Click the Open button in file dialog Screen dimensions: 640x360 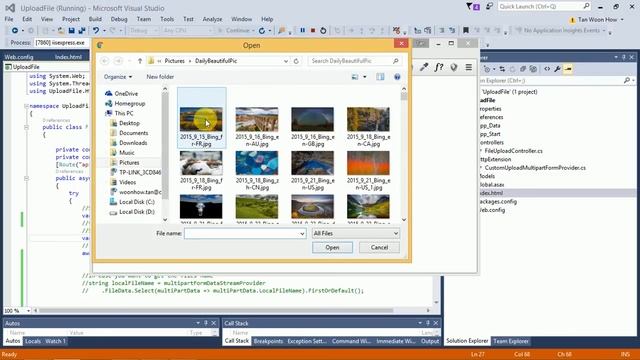click(332, 247)
